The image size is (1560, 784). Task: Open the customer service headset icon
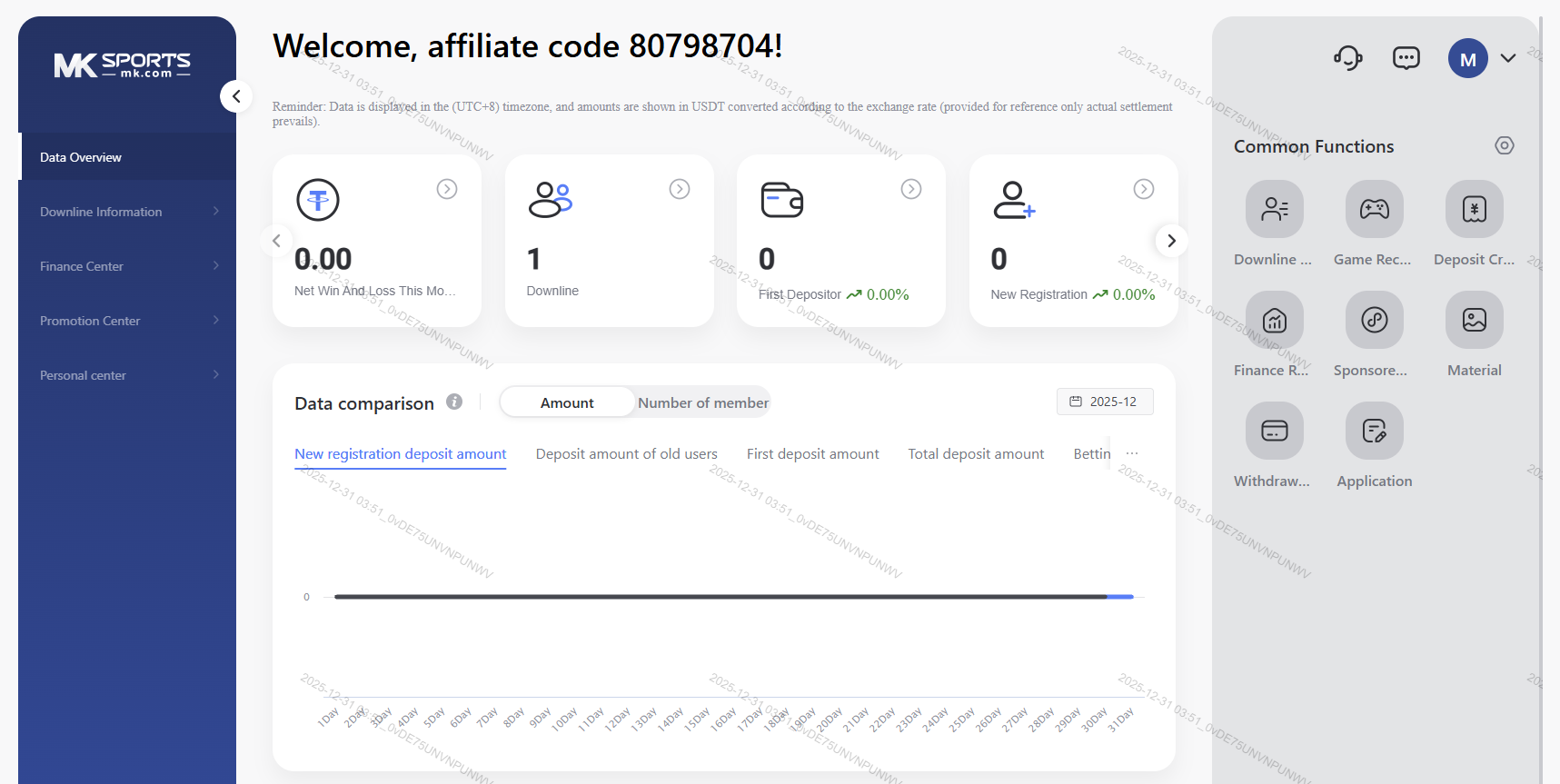click(x=1348, y=59)
